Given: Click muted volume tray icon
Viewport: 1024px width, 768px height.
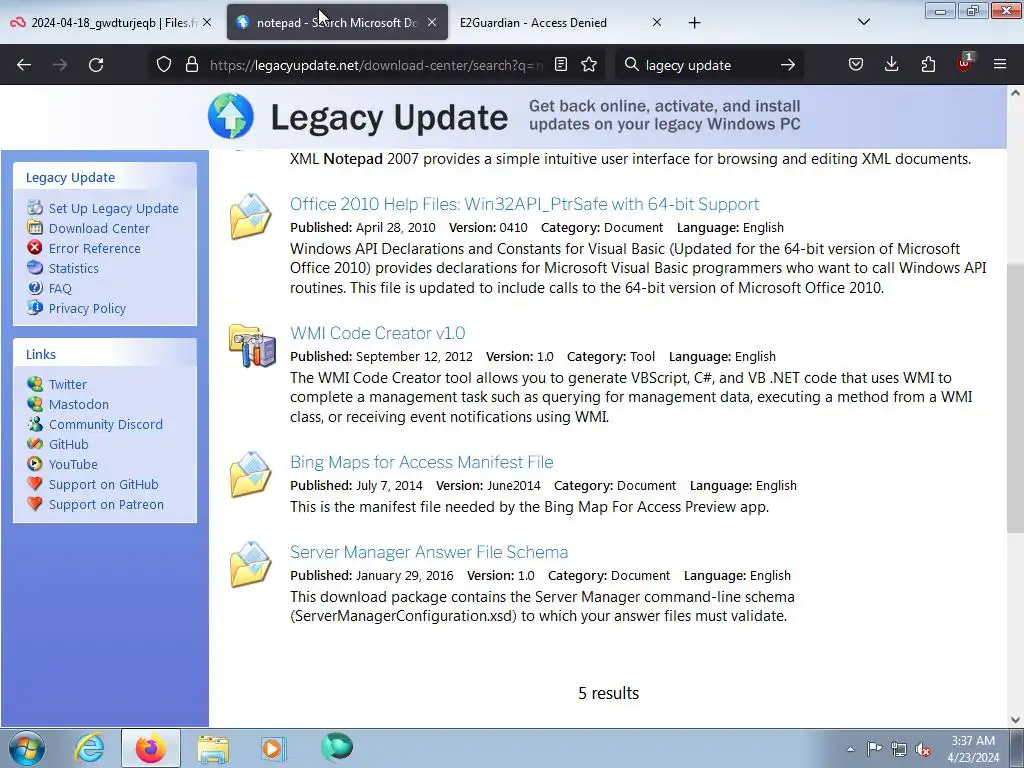Looking at the screenshot, I should [923, 749].
